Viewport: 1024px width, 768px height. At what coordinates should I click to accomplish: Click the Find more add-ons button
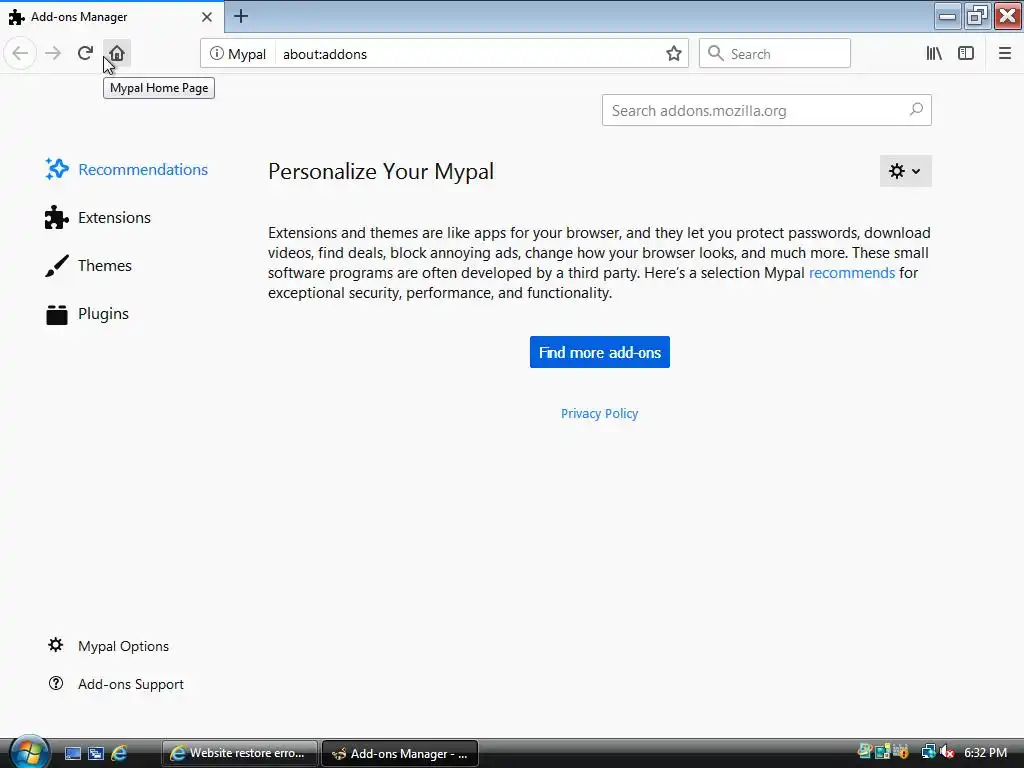(600, 353)
